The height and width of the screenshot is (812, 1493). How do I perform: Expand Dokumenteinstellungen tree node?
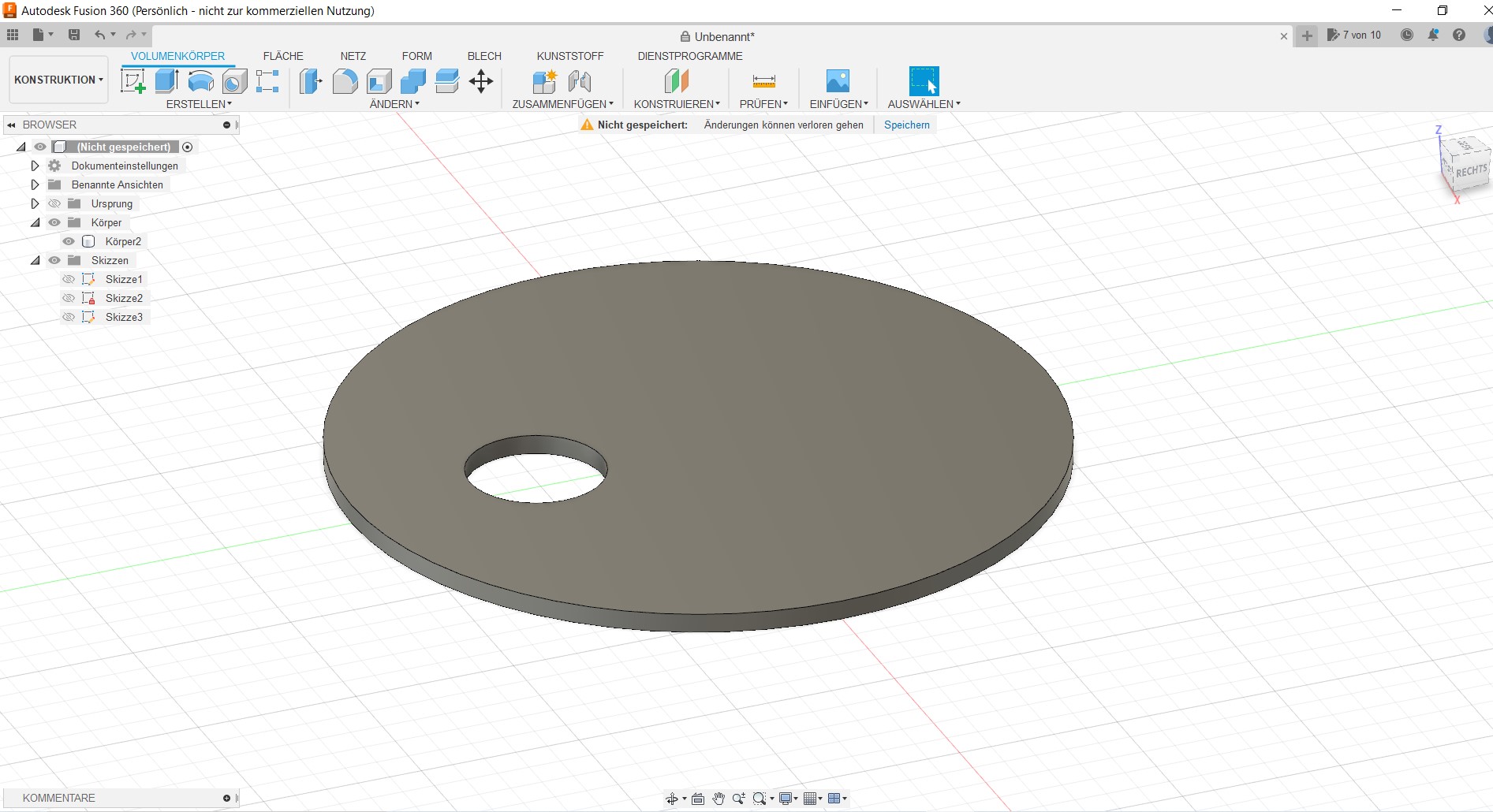pyautogui.click(x=35, y=166)
